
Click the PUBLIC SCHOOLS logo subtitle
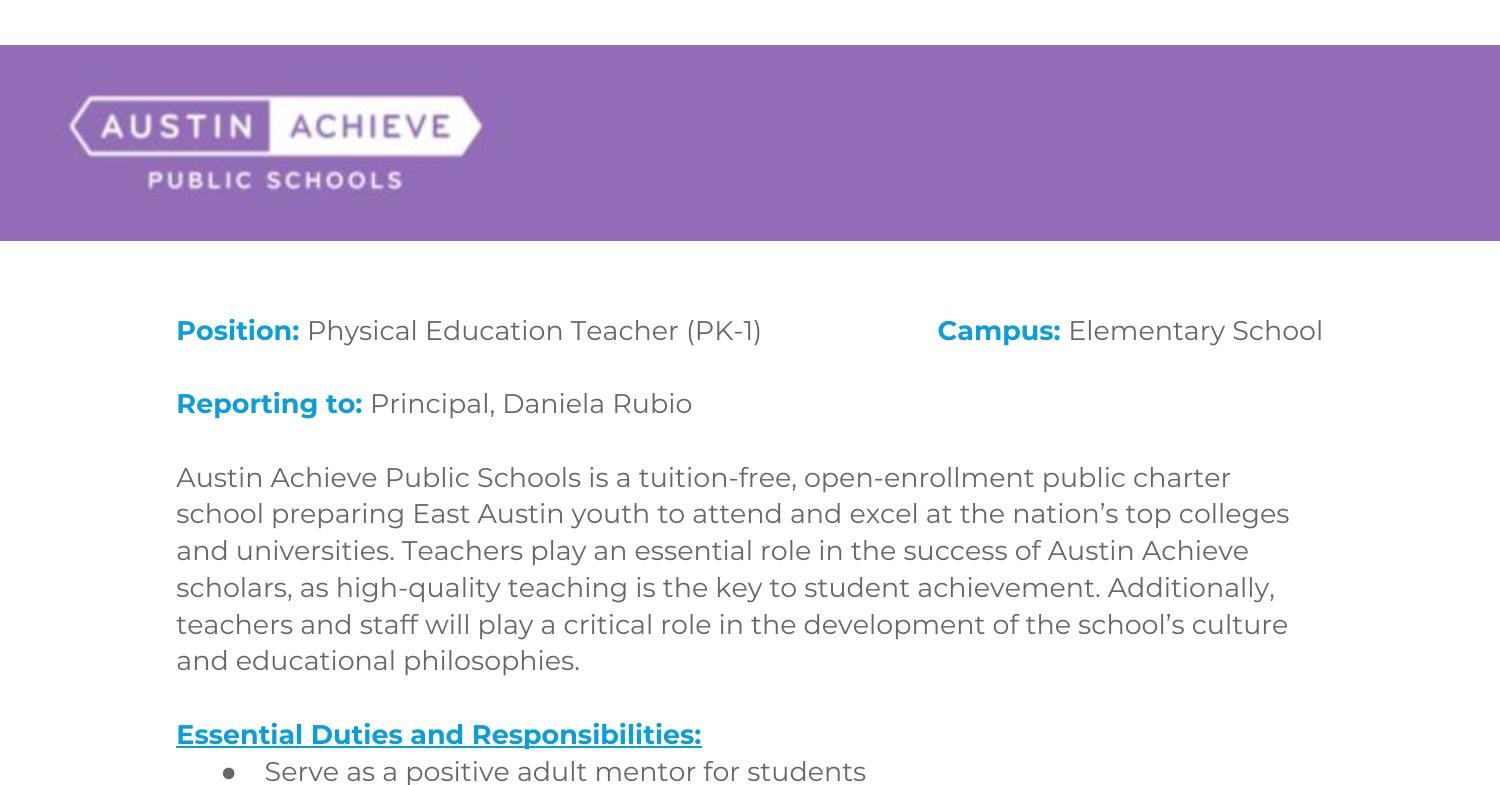click(275, 181)
